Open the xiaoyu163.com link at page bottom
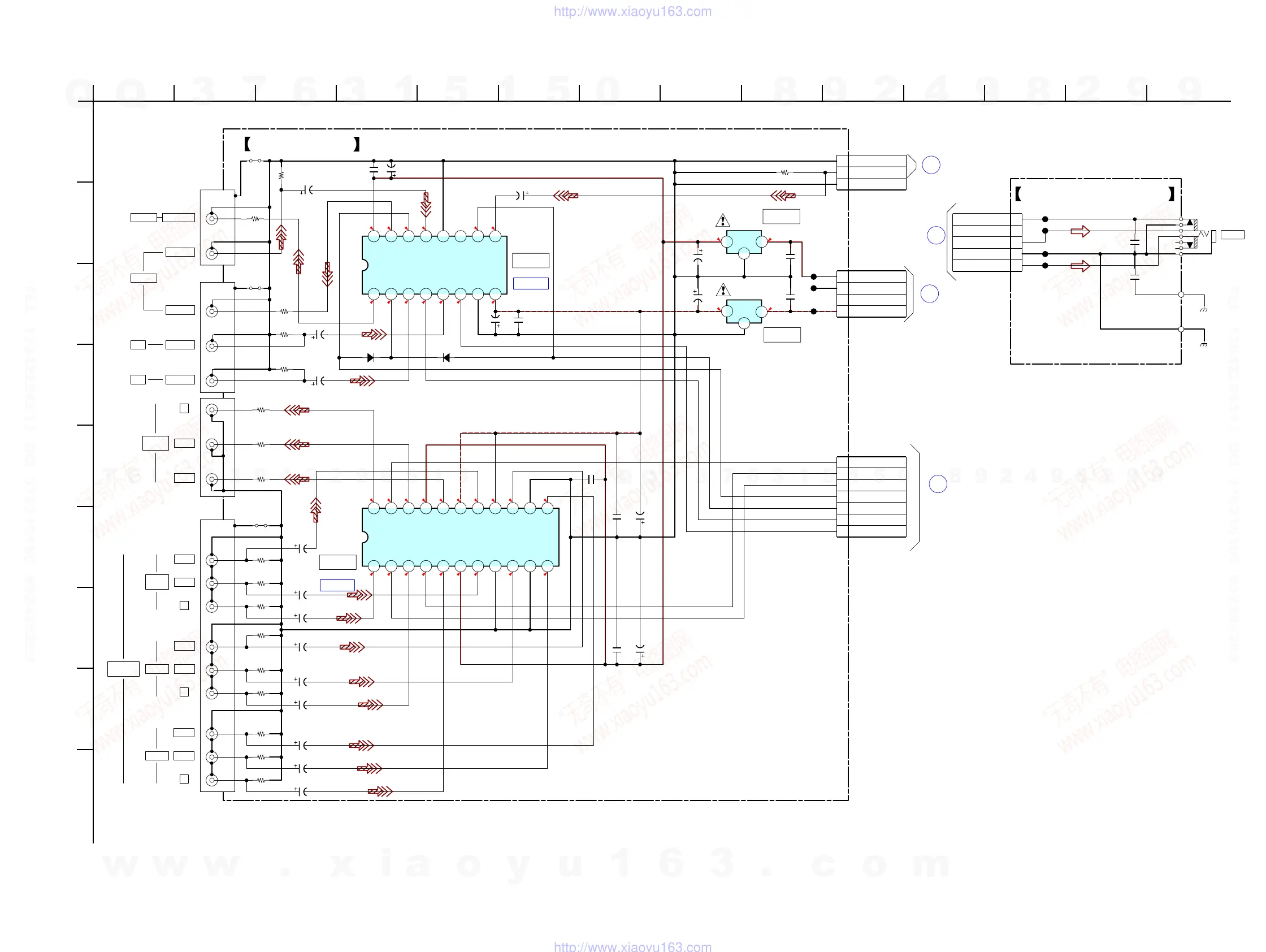 632,946
